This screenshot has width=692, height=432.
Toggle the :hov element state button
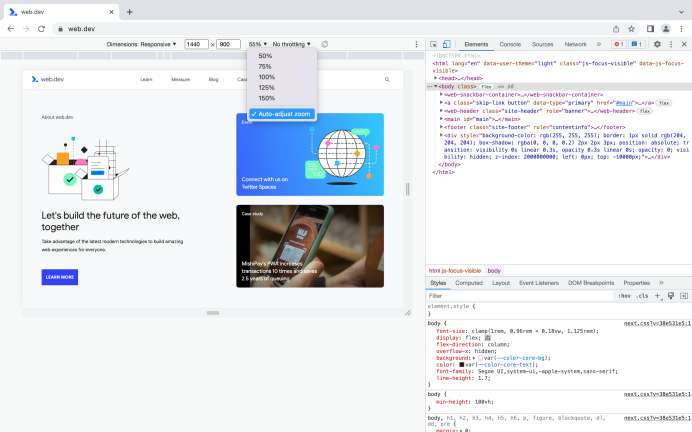tap(624, 296)
